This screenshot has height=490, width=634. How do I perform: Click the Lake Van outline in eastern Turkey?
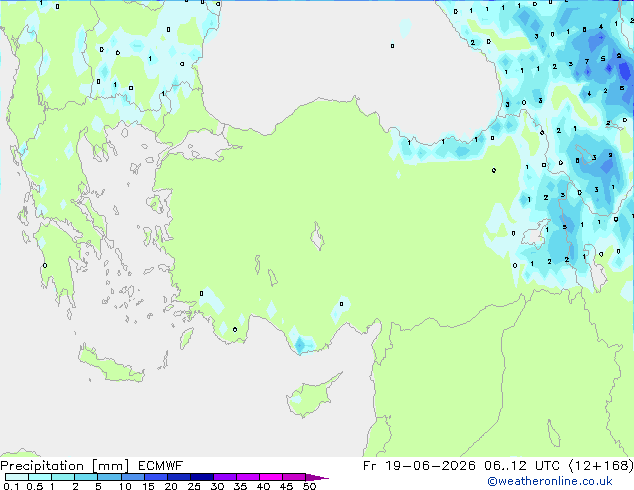click(x=537, y=234)
